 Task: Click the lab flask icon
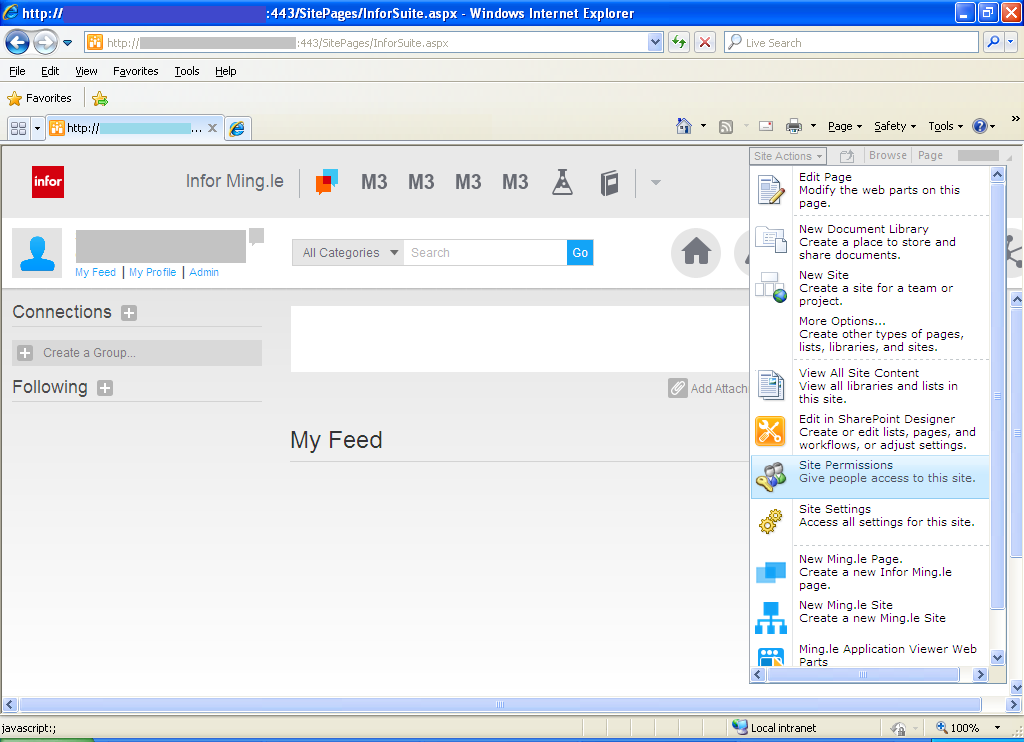tap(562, 182)
